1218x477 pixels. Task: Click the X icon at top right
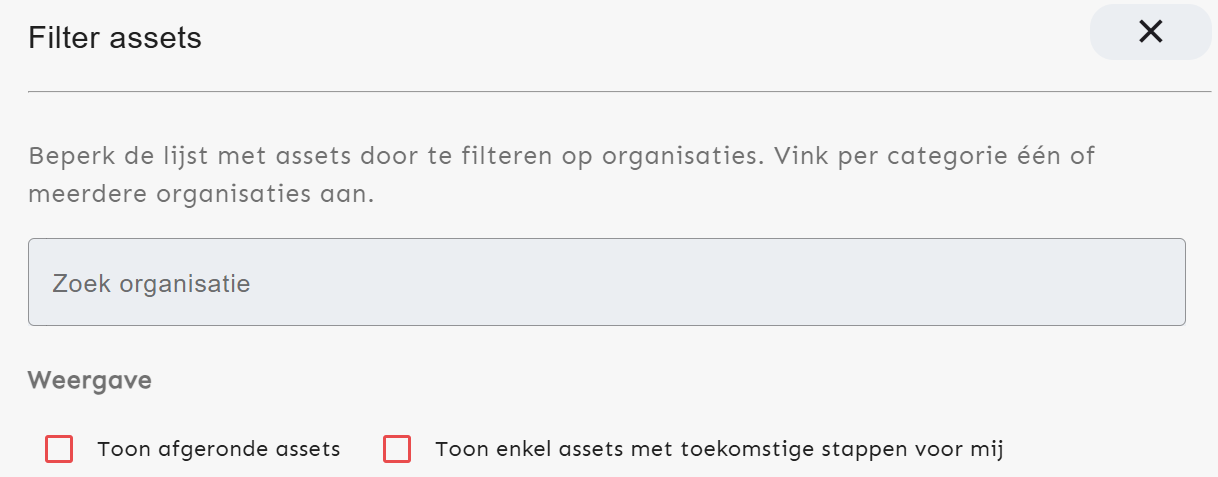click(x=1150, y=32)
